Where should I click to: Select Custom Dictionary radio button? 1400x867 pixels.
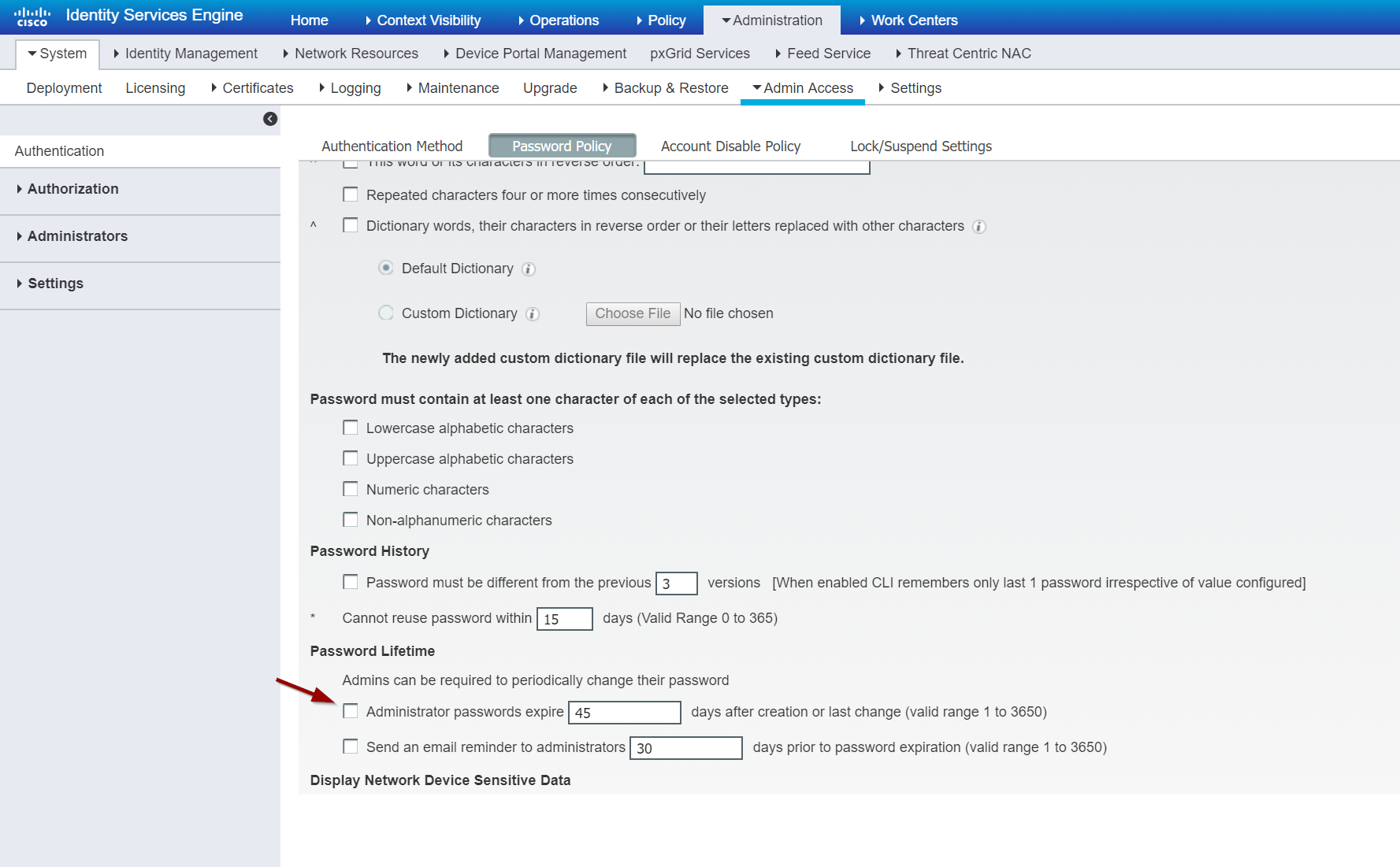[386, 313]
